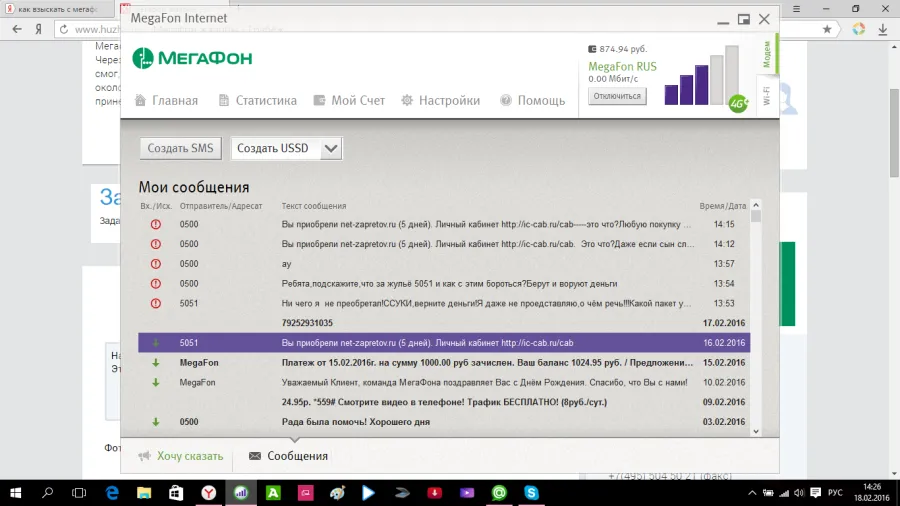The height and width of the screenshot is (506, 900).
Task: Click the taskbar volume icon
Action: tap(799, 493)
